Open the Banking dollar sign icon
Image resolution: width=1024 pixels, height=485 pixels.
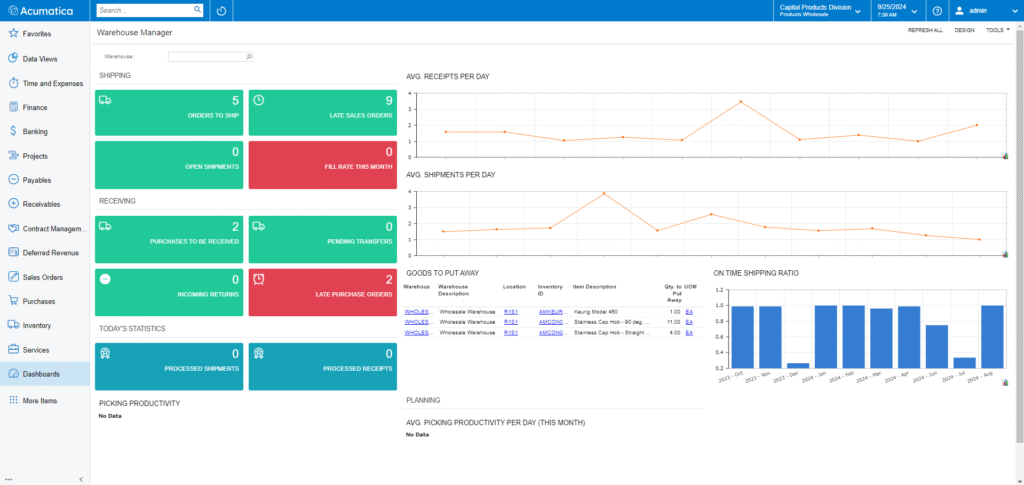[12, 131]
